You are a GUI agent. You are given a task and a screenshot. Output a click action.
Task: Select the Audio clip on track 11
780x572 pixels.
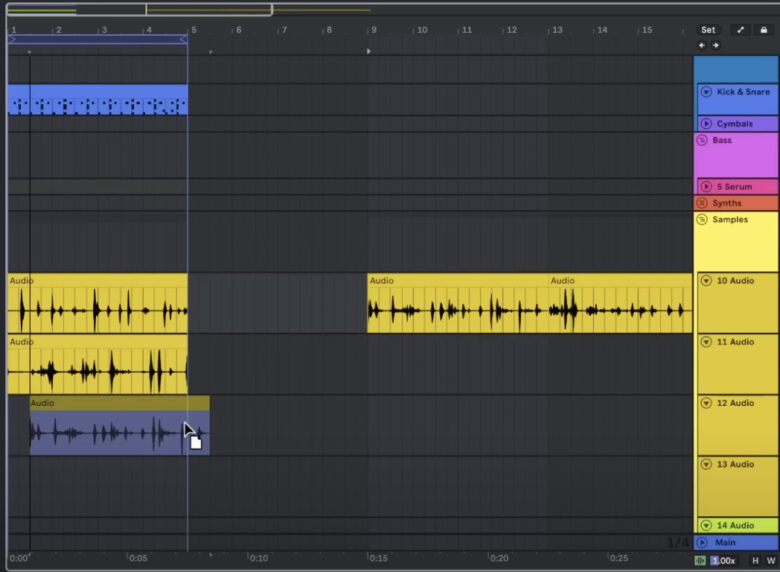coord(98,364)
